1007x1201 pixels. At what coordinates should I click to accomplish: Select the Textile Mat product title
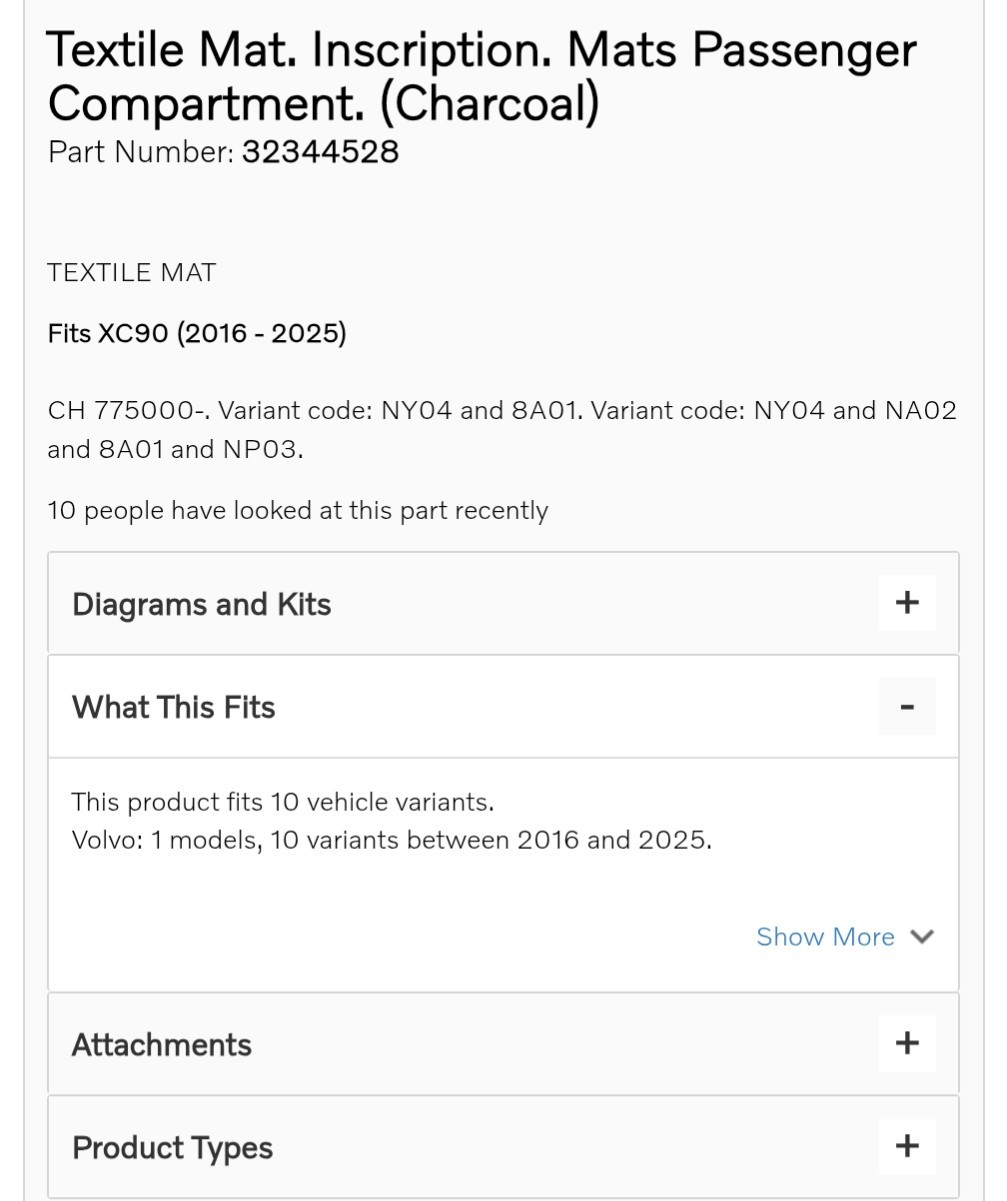click(x=482, y=77)
